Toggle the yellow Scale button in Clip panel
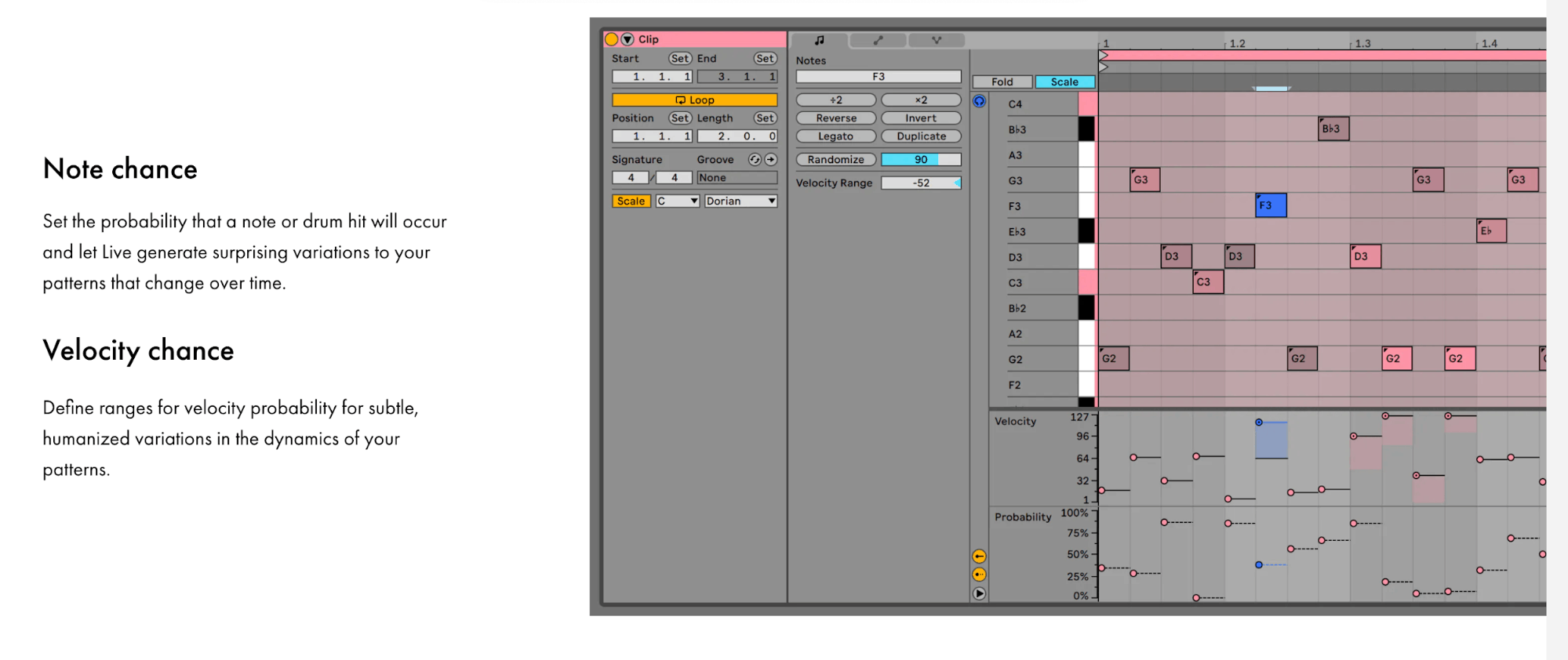1568x660 pixels. point(631,201)
